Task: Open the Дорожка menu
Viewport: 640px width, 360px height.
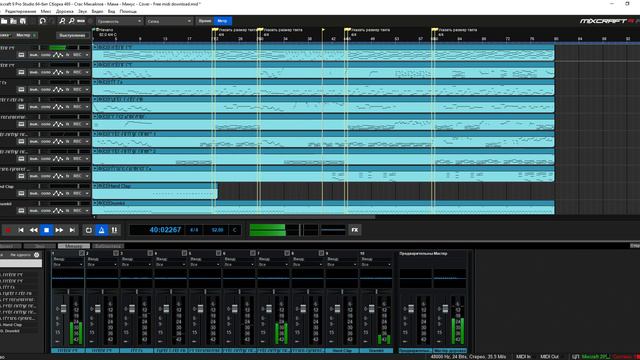Action: (x=64, y=11)
